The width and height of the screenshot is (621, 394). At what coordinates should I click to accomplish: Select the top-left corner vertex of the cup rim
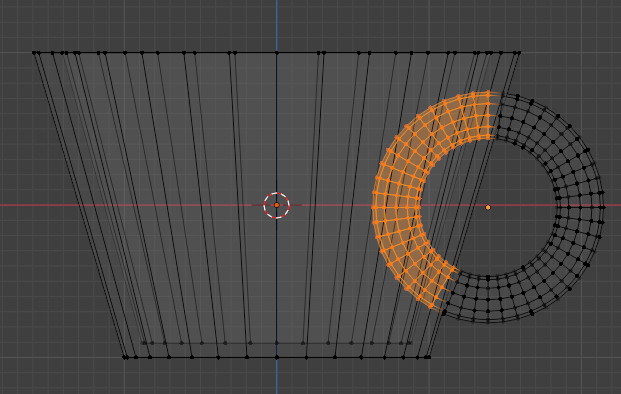[34, 53]
